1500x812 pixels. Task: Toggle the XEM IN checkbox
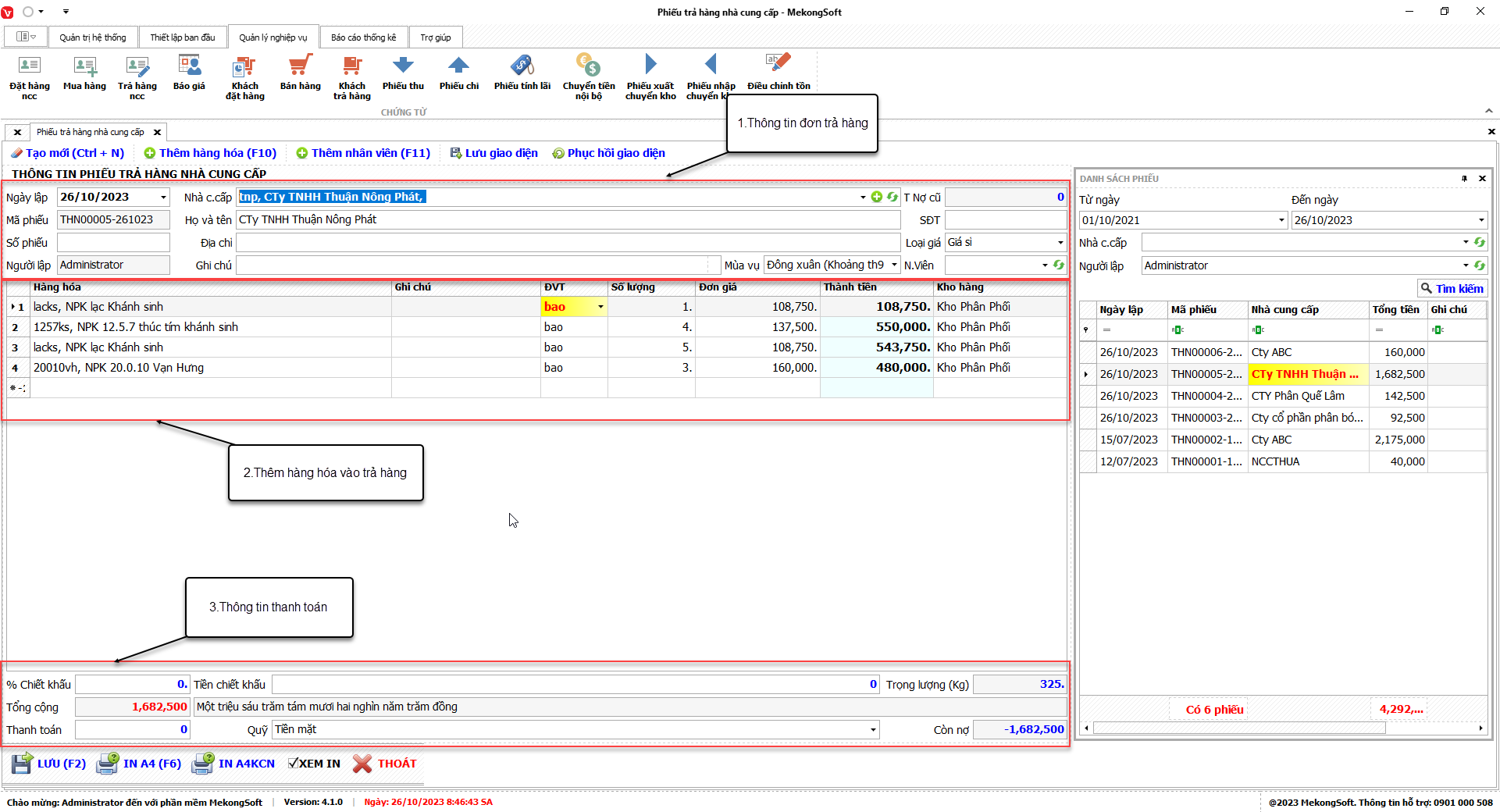[x=294, y=764]
